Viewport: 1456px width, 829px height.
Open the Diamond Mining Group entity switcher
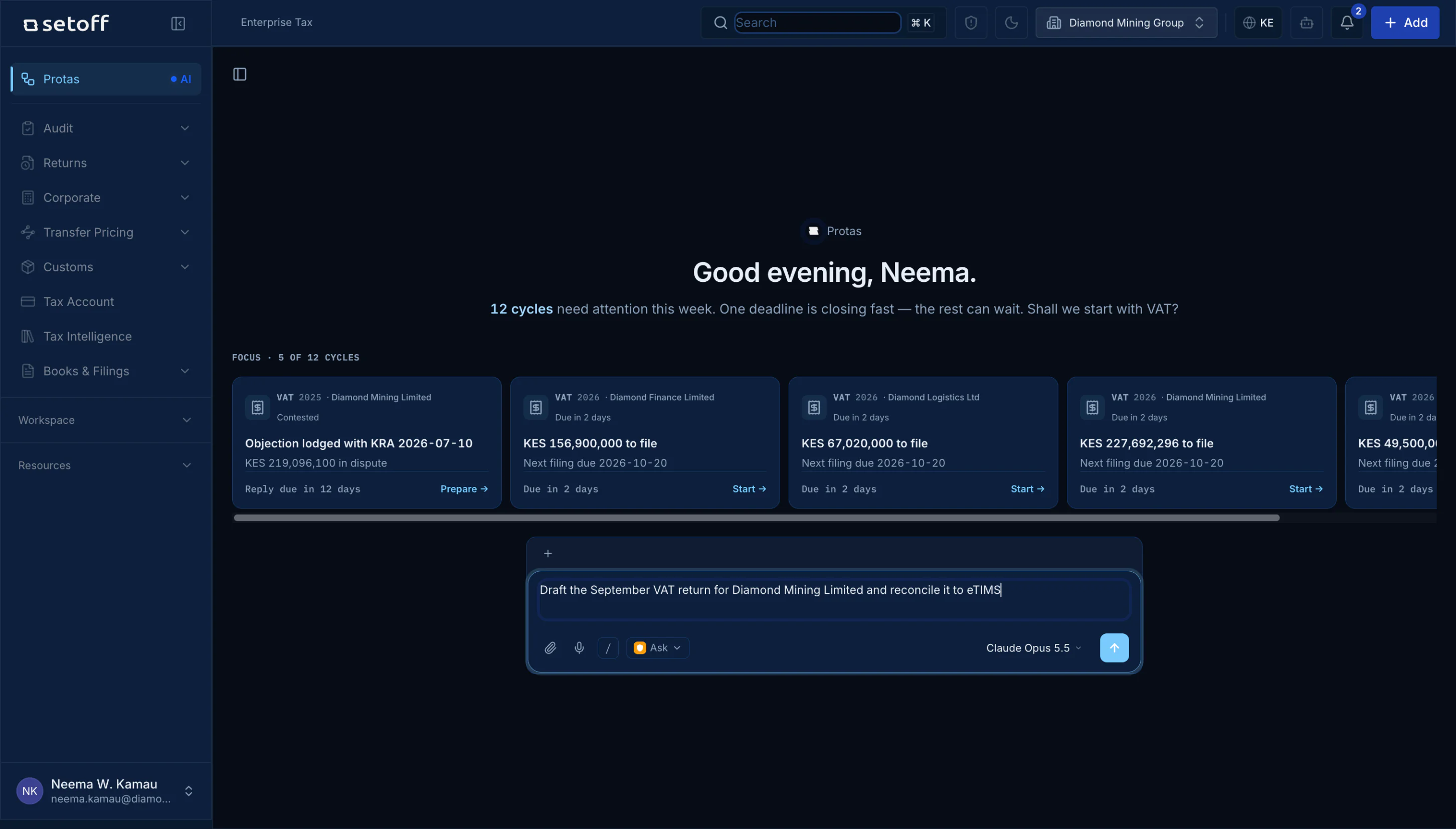(x=1126, y=23)
